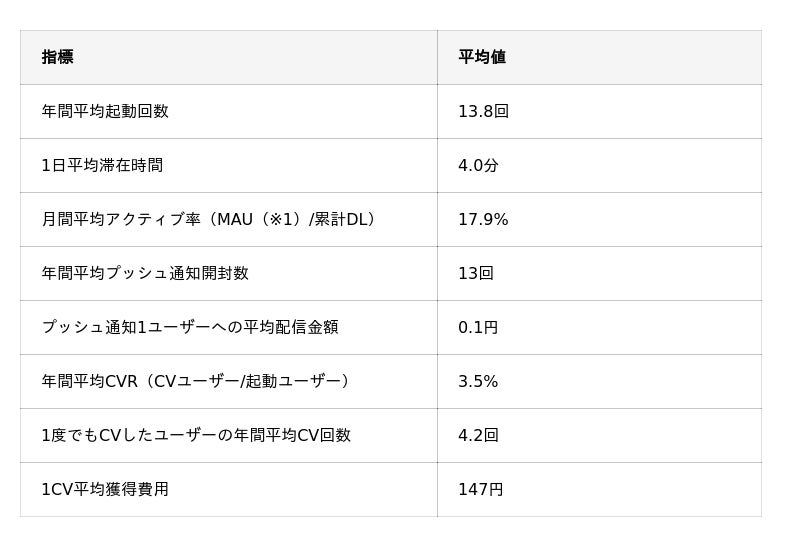Select the プッシュ通知1ユーザーへの平均配信金額 label
Viewport: 800px width, 547px height.
click(x=190, y=327)
